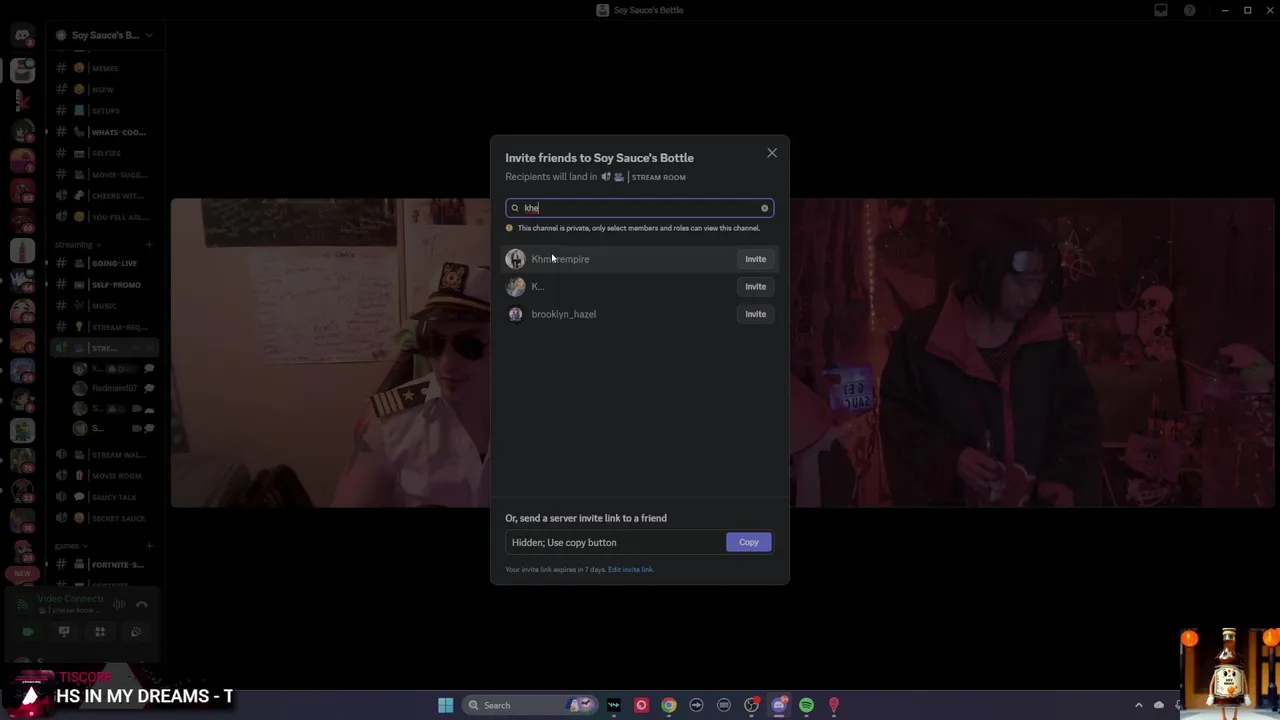Open Discord help icon in title bar
Screen dimensions: 1280x720
click(1190, 10)
